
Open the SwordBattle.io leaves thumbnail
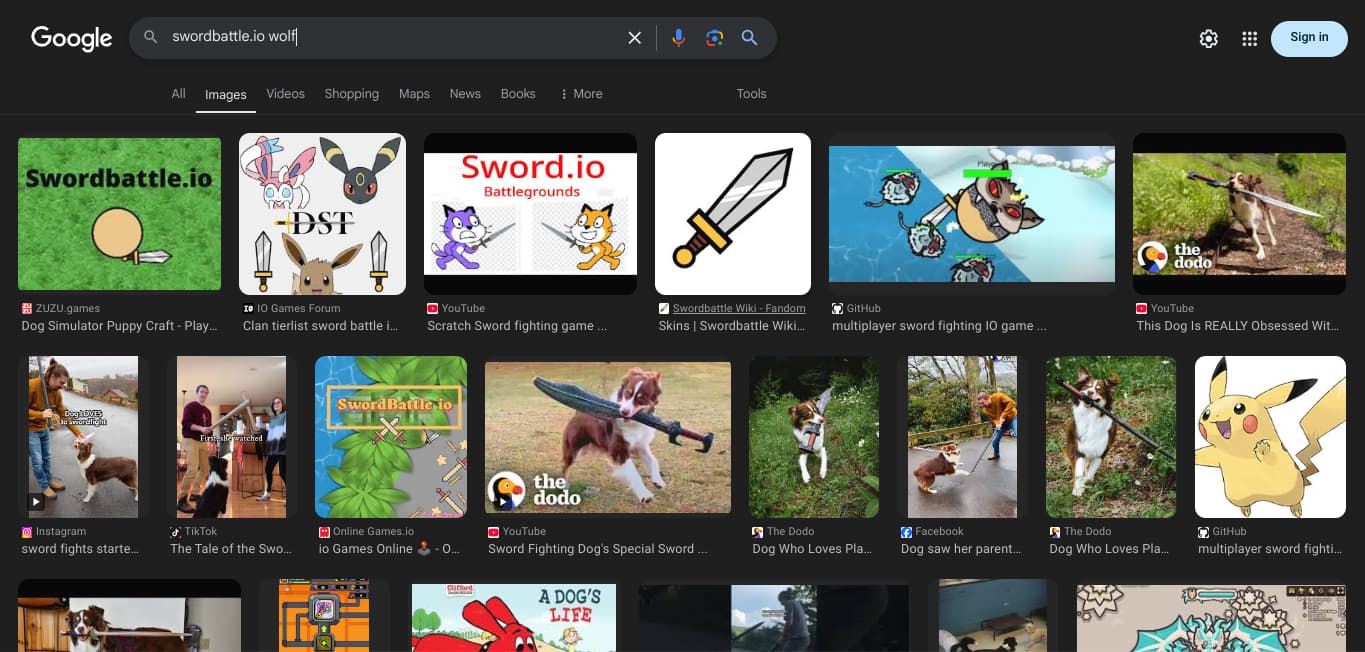coord(391,437)
